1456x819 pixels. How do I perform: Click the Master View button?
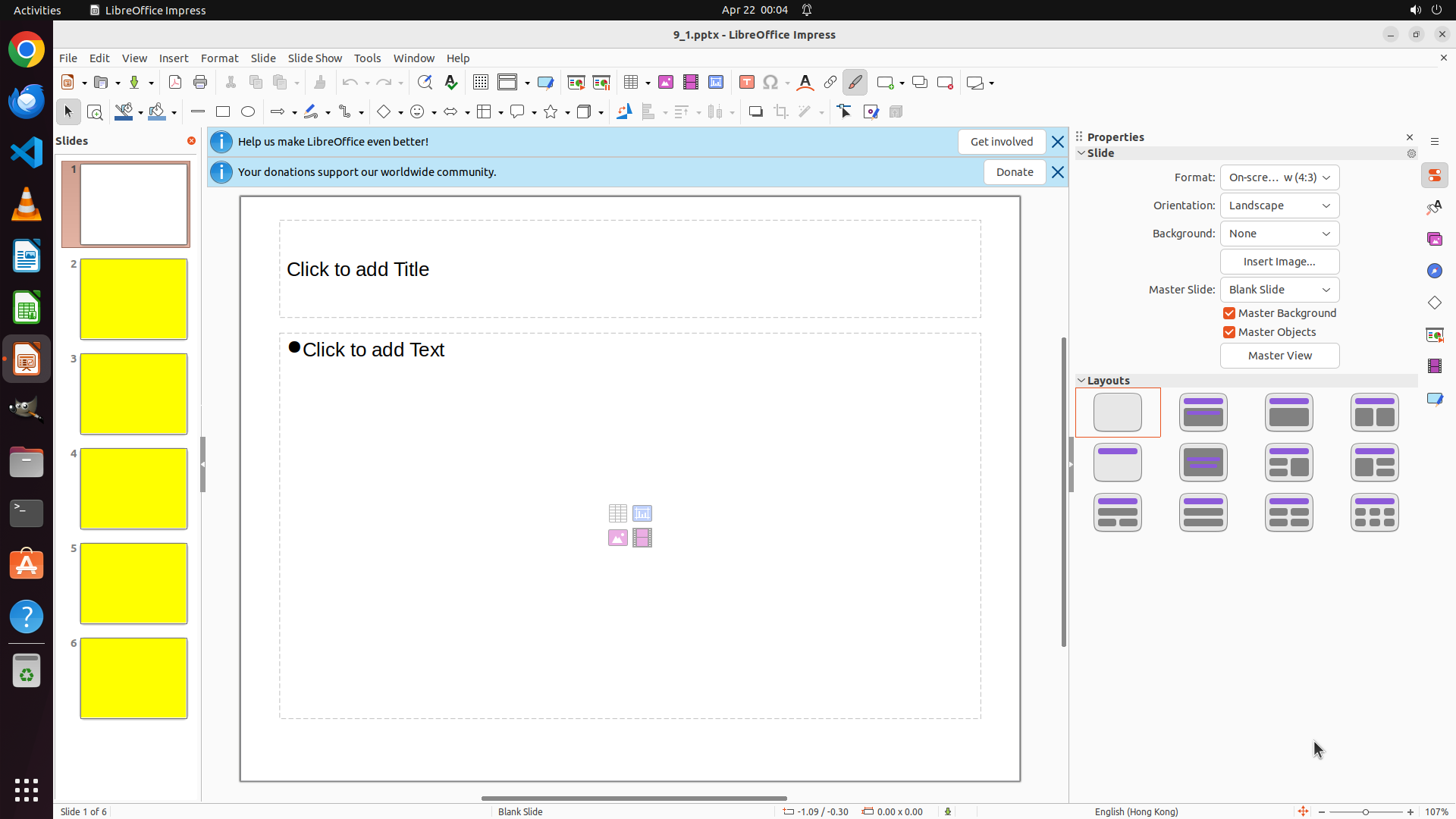[x=1279, y=356]
